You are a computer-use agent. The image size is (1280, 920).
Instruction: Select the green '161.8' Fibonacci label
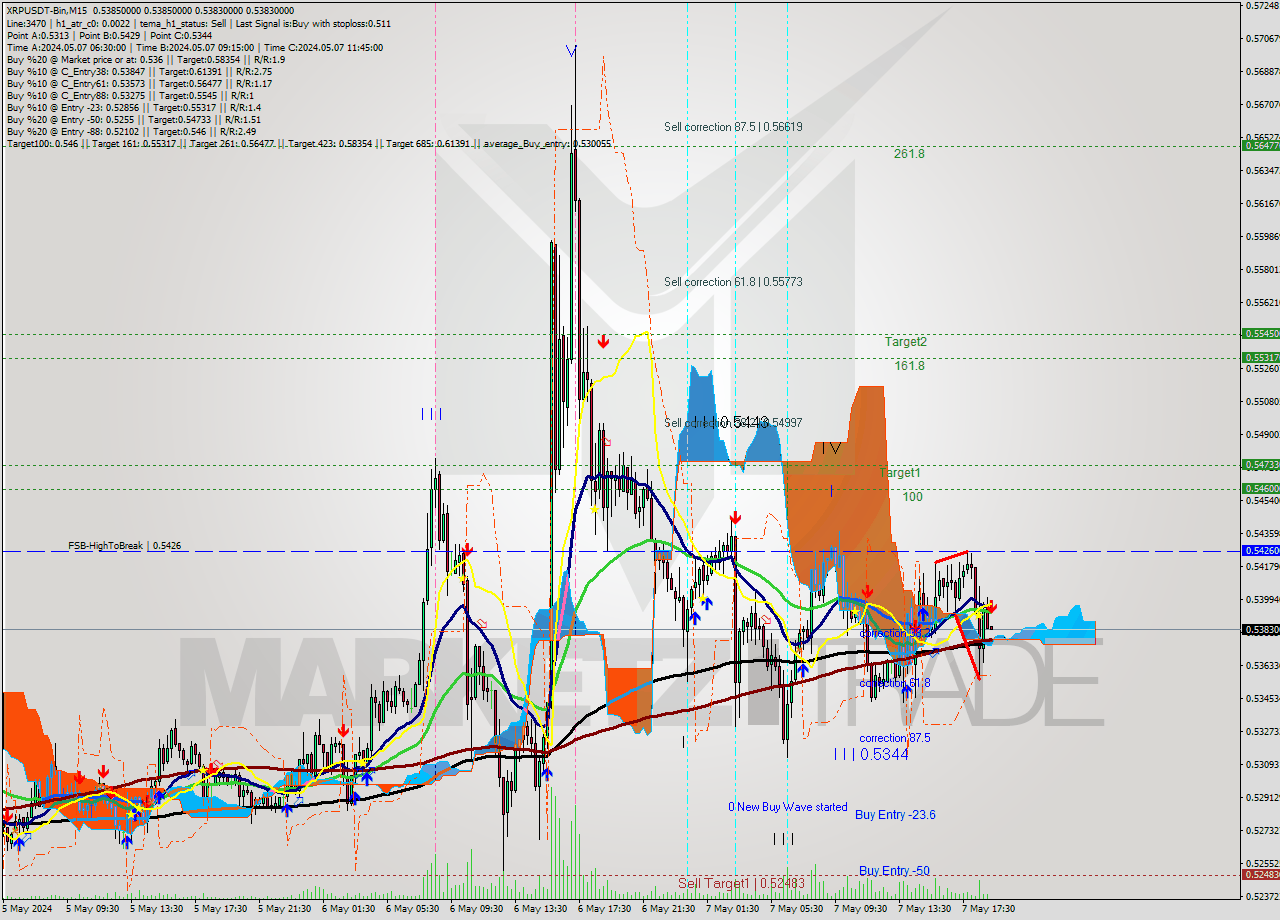tap(909, 366)
